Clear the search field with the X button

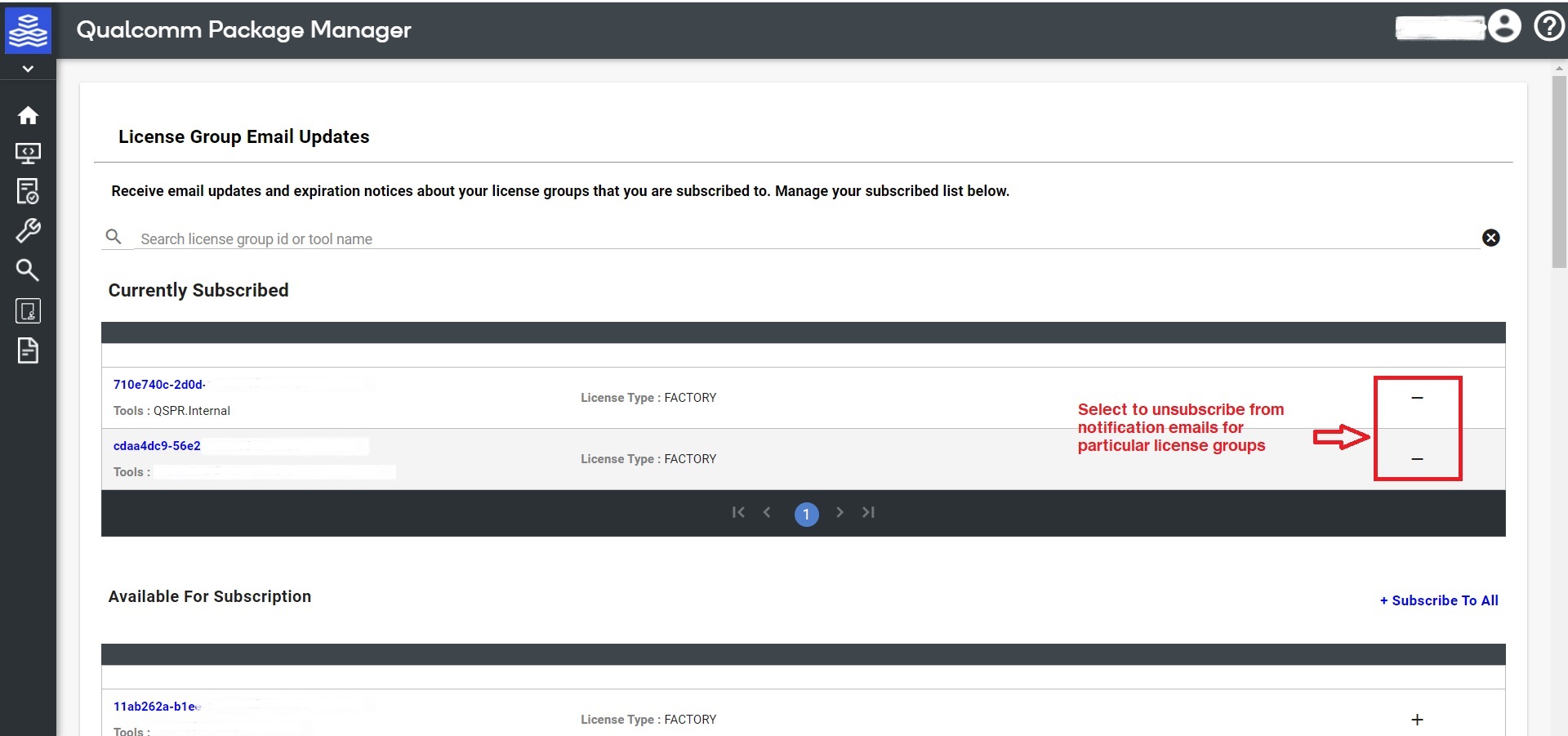(1491, 238)
